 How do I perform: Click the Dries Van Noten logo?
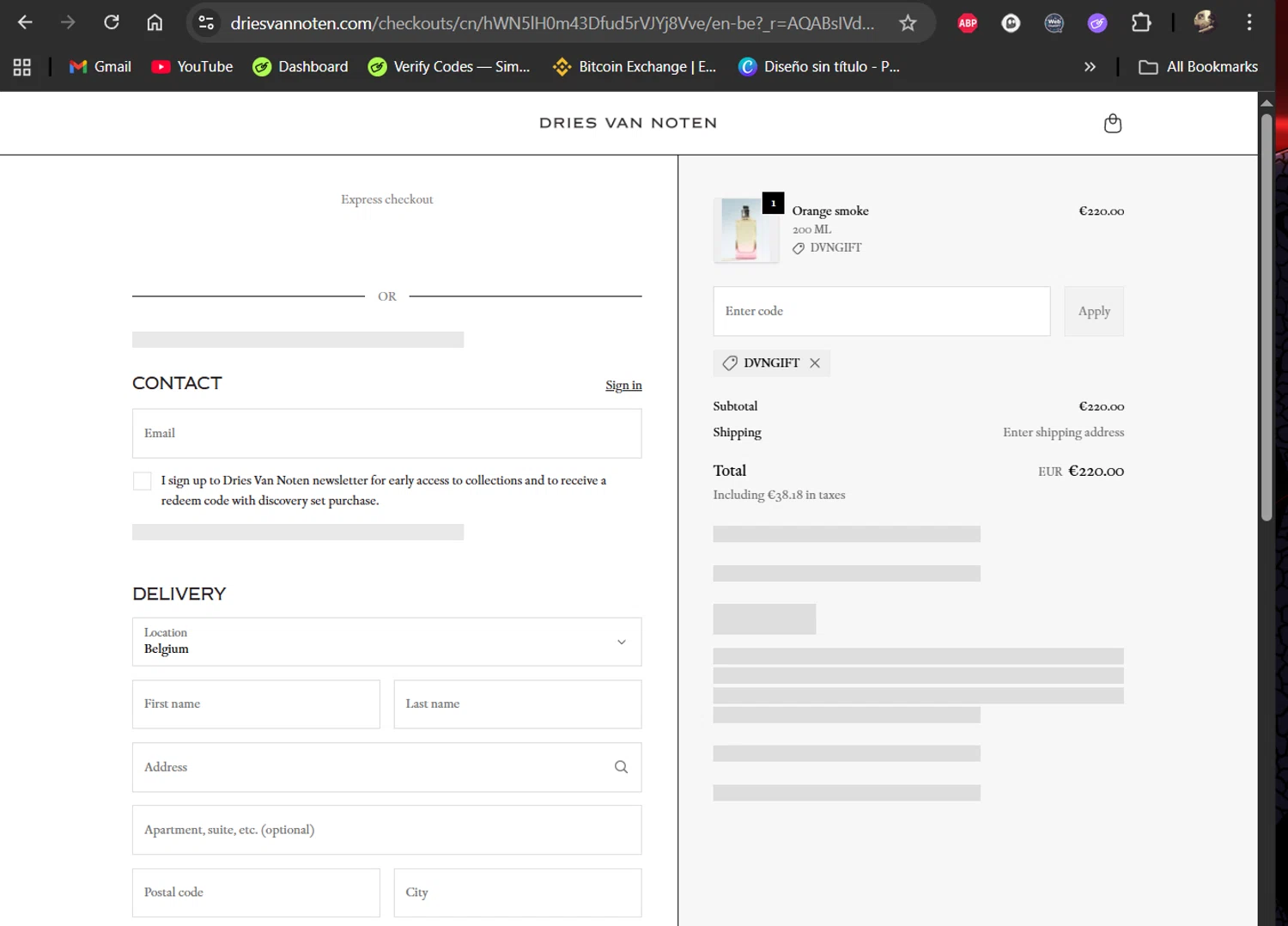[629, 123]
